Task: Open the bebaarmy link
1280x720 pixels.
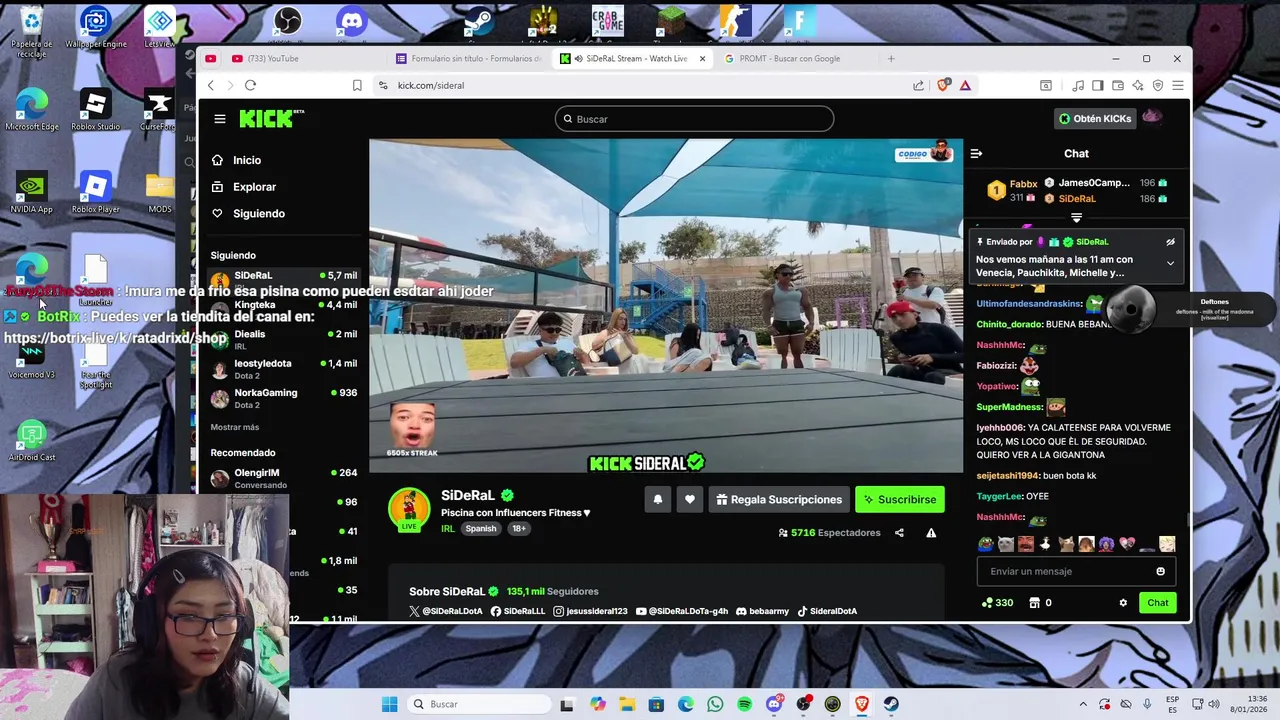Action: point(761,611)
